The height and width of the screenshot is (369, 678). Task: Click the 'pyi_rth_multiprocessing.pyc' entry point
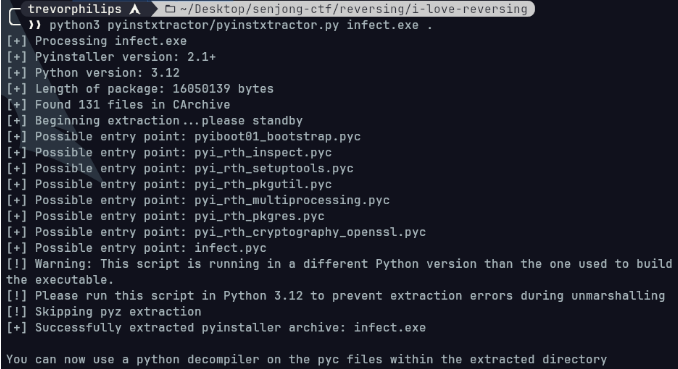pyautogui.click(x=292, y=200)
